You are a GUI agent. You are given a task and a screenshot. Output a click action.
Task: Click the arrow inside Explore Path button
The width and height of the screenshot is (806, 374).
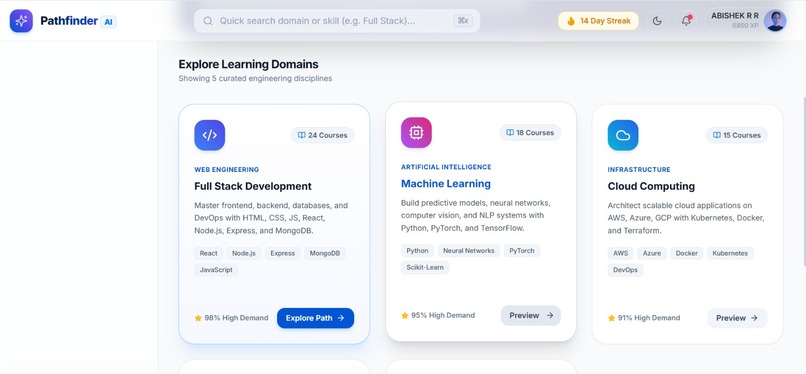click(341, 318)
